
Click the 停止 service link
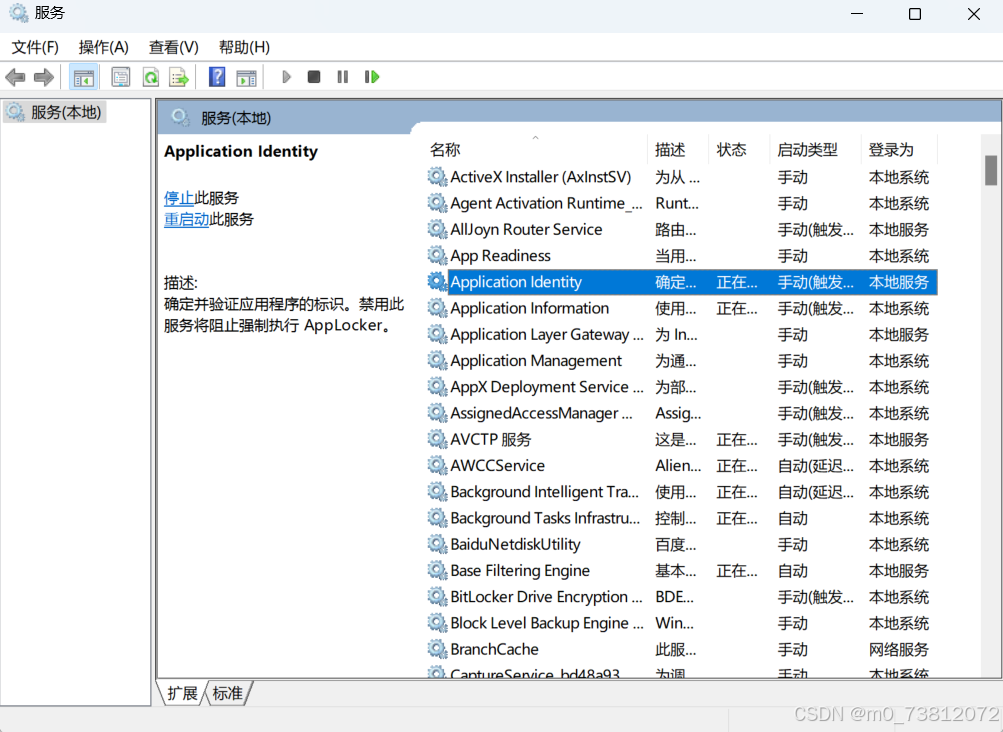click(178, 198)
